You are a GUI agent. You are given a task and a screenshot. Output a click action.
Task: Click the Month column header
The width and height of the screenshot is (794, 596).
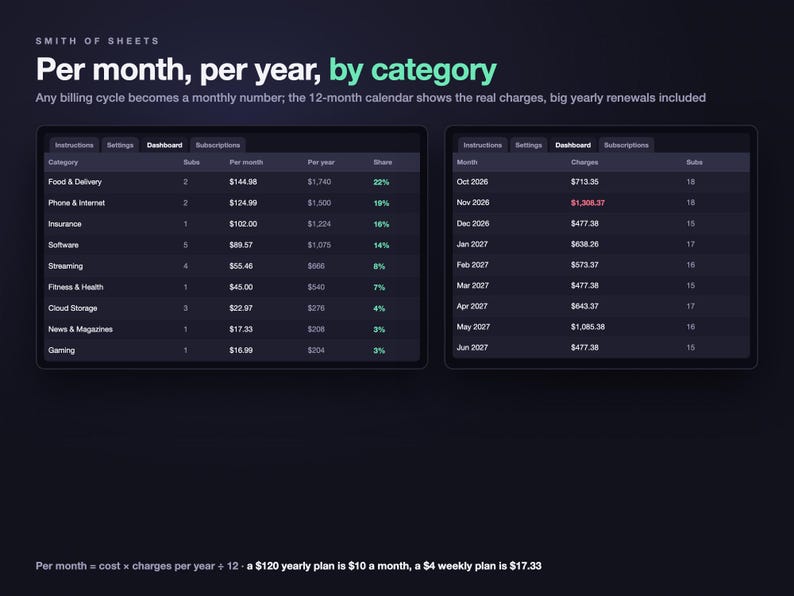467,162
